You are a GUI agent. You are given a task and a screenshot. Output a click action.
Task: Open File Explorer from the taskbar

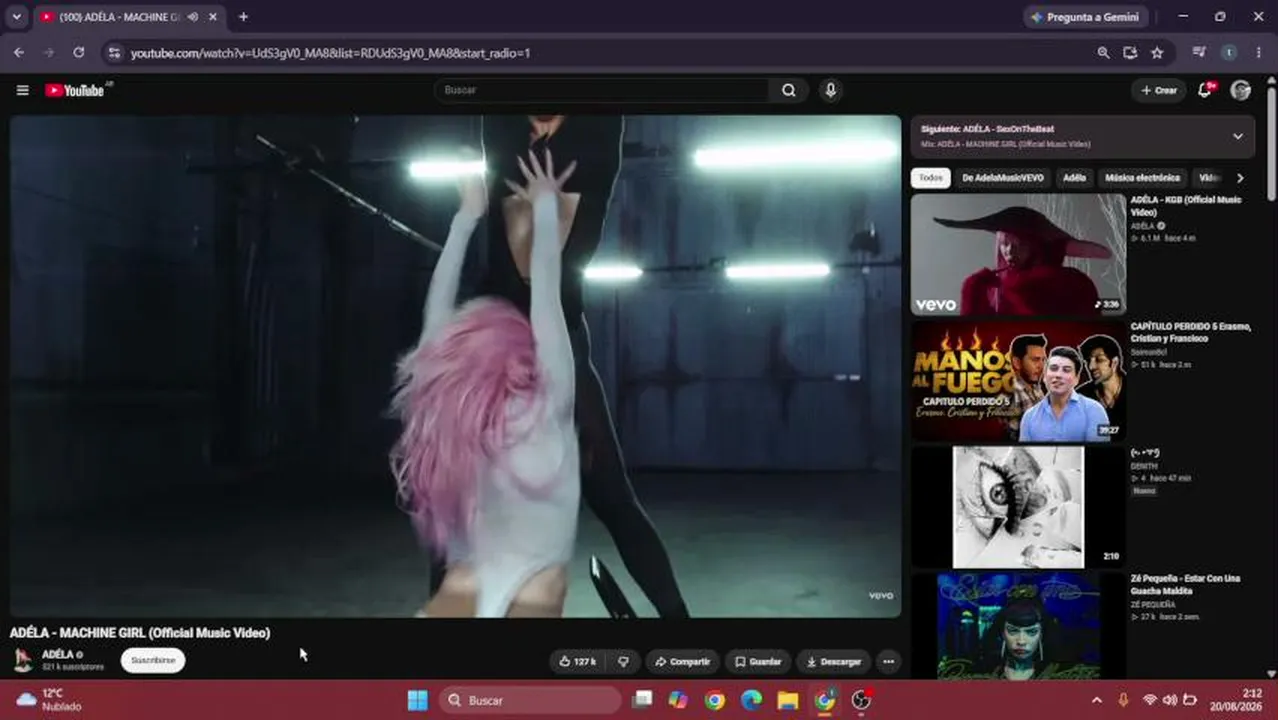pos(788,700)
